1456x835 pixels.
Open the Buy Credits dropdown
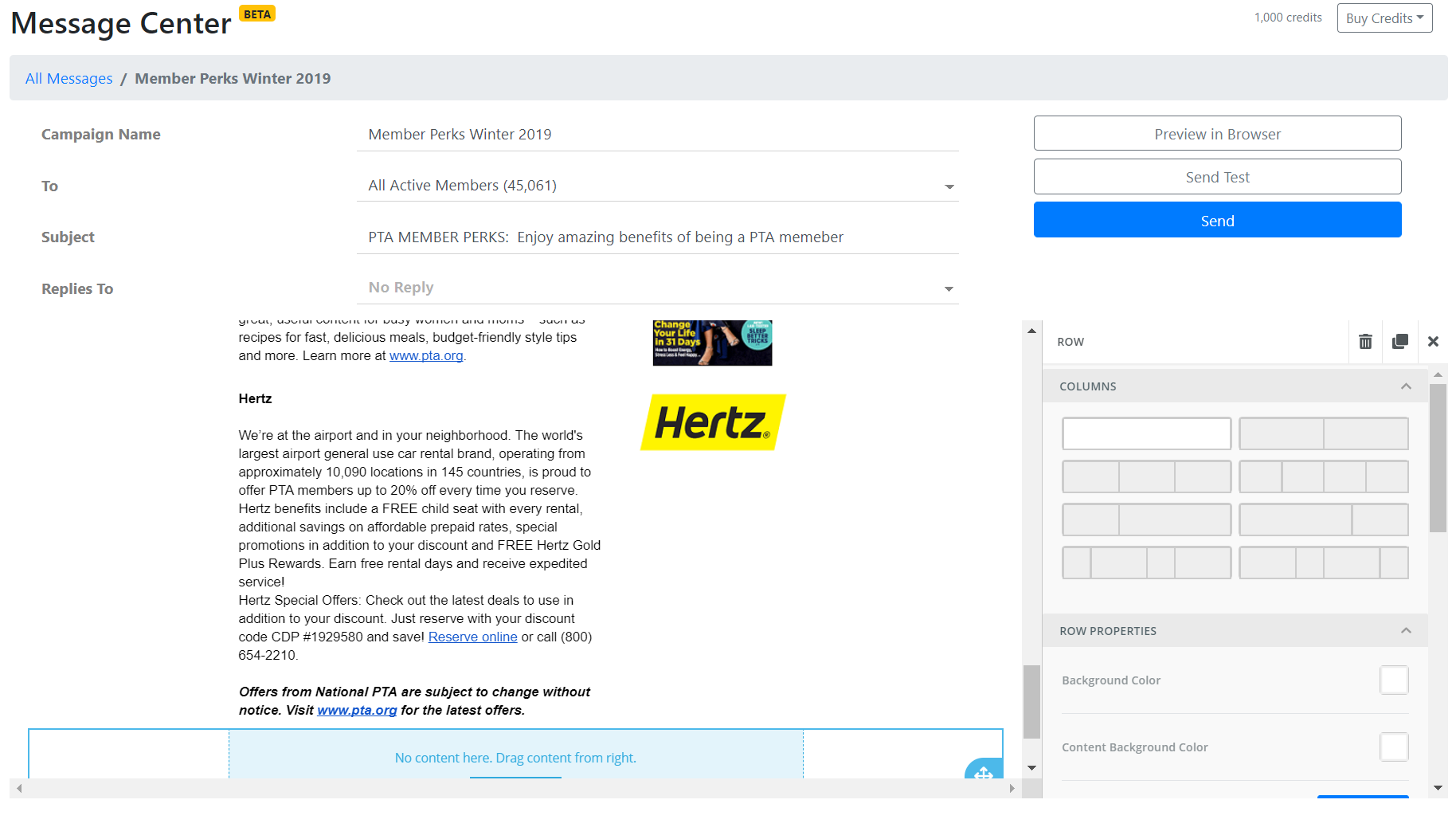pyautogui.click(x=1384, y=18)
